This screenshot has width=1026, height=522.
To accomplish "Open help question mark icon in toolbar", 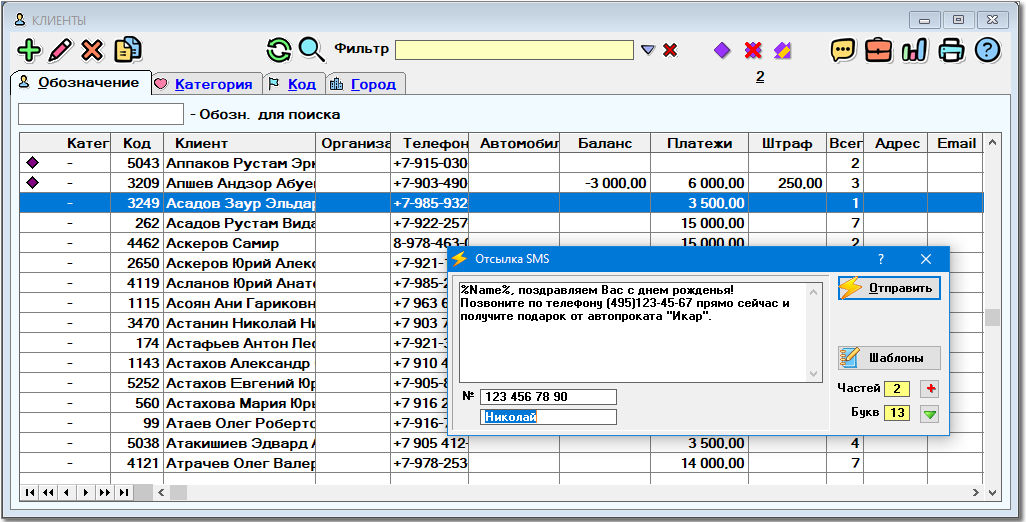I will click(x=988, y=50).
